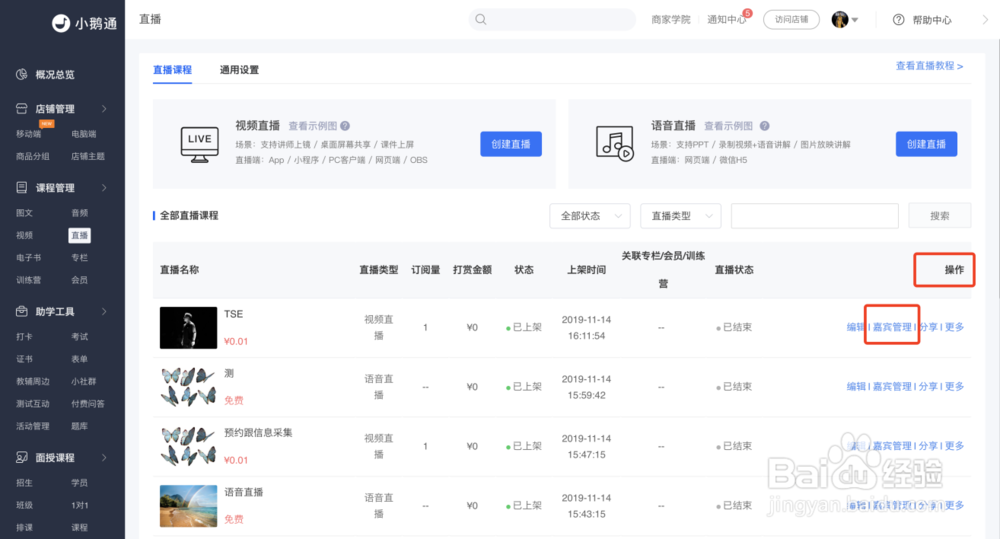Open 查看示例图 link for 视频直播
The width and height of the screenshot is (1000, 539).
pos(312,126)
